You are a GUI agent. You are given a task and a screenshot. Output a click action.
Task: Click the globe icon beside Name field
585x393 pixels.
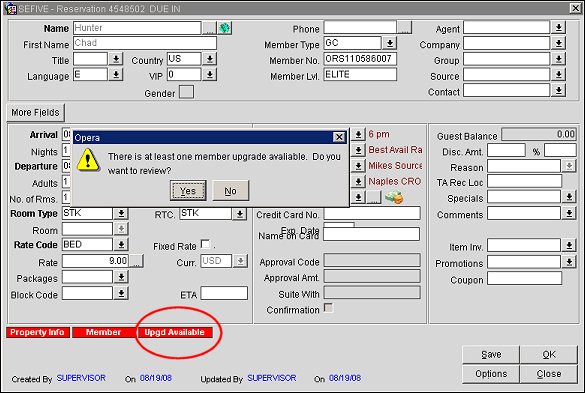click(x=225, y=28)
